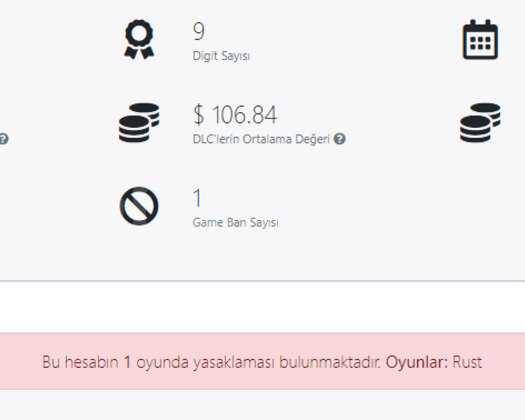
Task: Click the $ 106.84 value
Action: (x=235, y=115)
